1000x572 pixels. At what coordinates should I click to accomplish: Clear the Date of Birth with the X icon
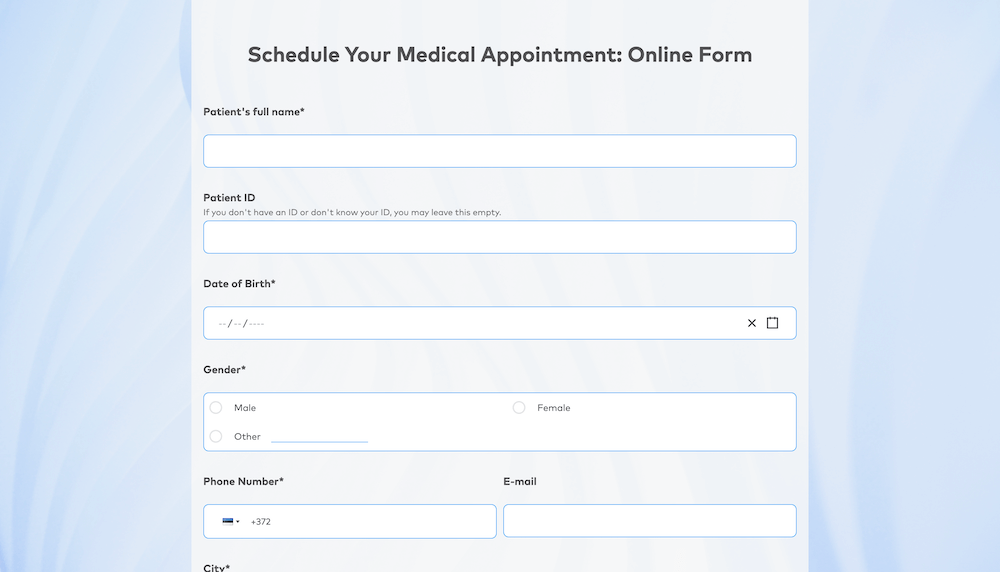click(752, 323)
